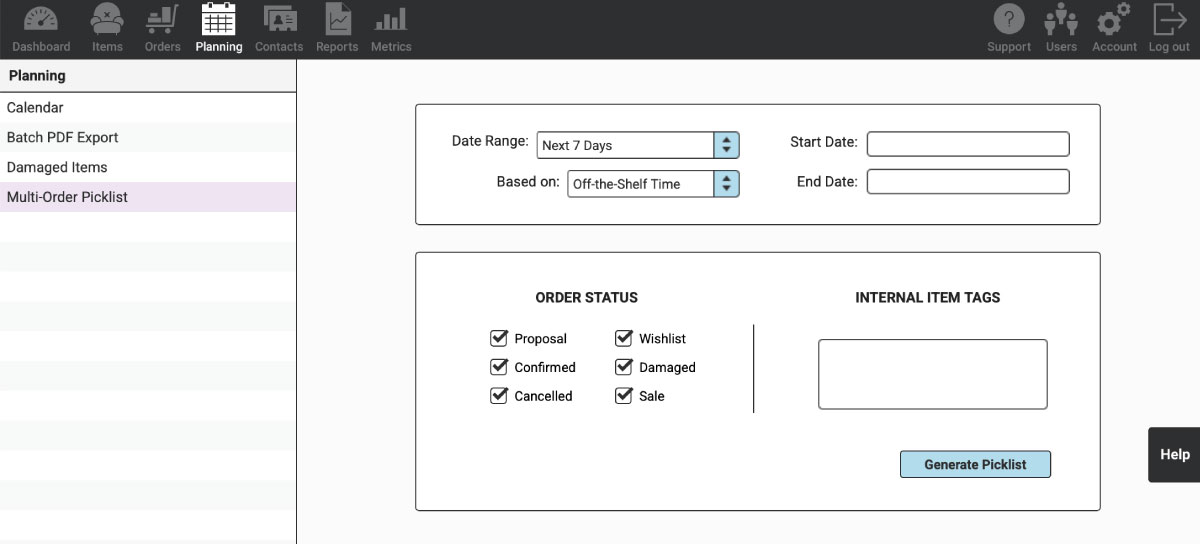Image resolution: width=1200 pixels, height=544 pixels.
Task: Open the Help side tab
Action: [x=1174, y=455]
